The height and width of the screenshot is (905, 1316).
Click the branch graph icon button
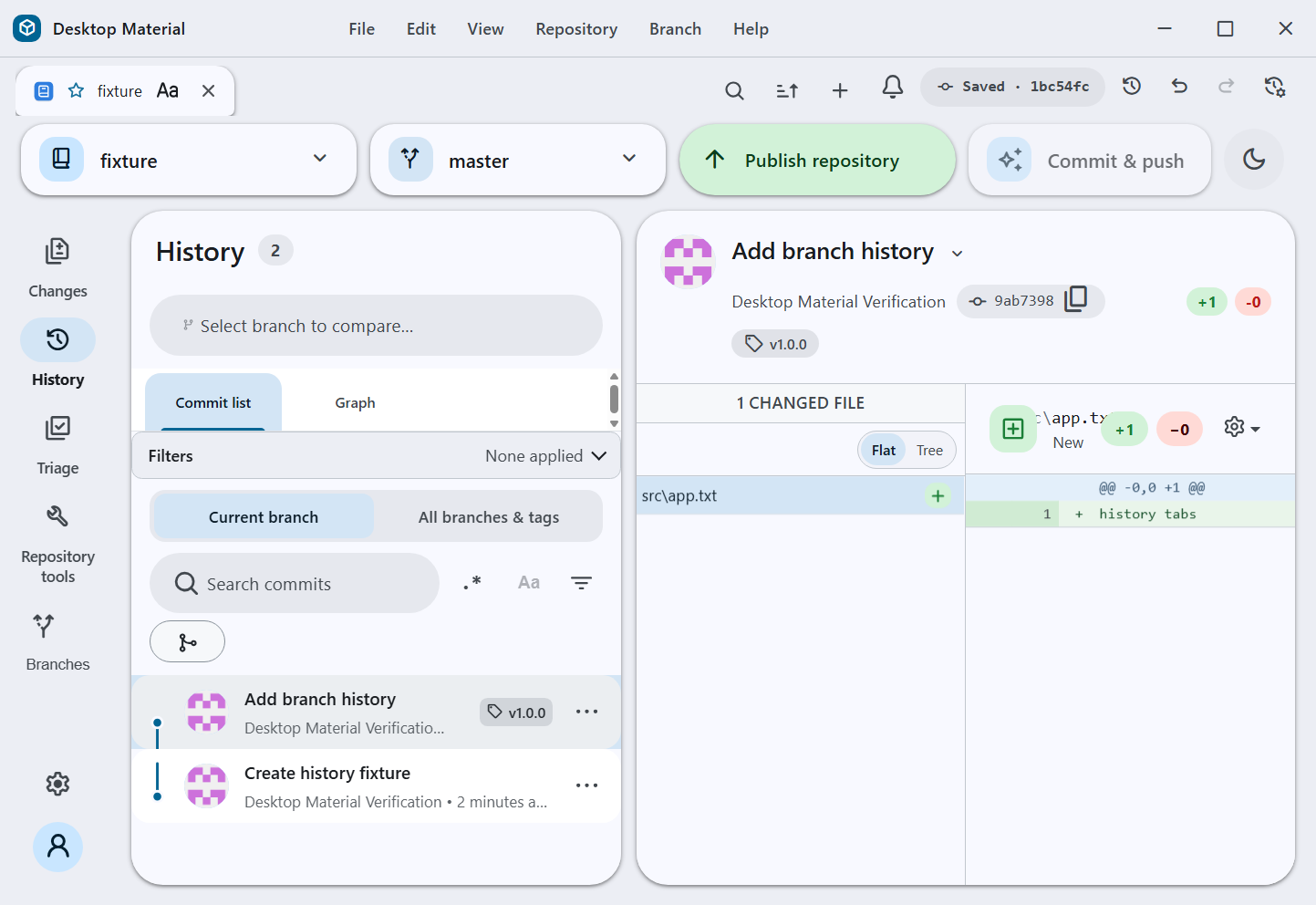tap(187, 641)
